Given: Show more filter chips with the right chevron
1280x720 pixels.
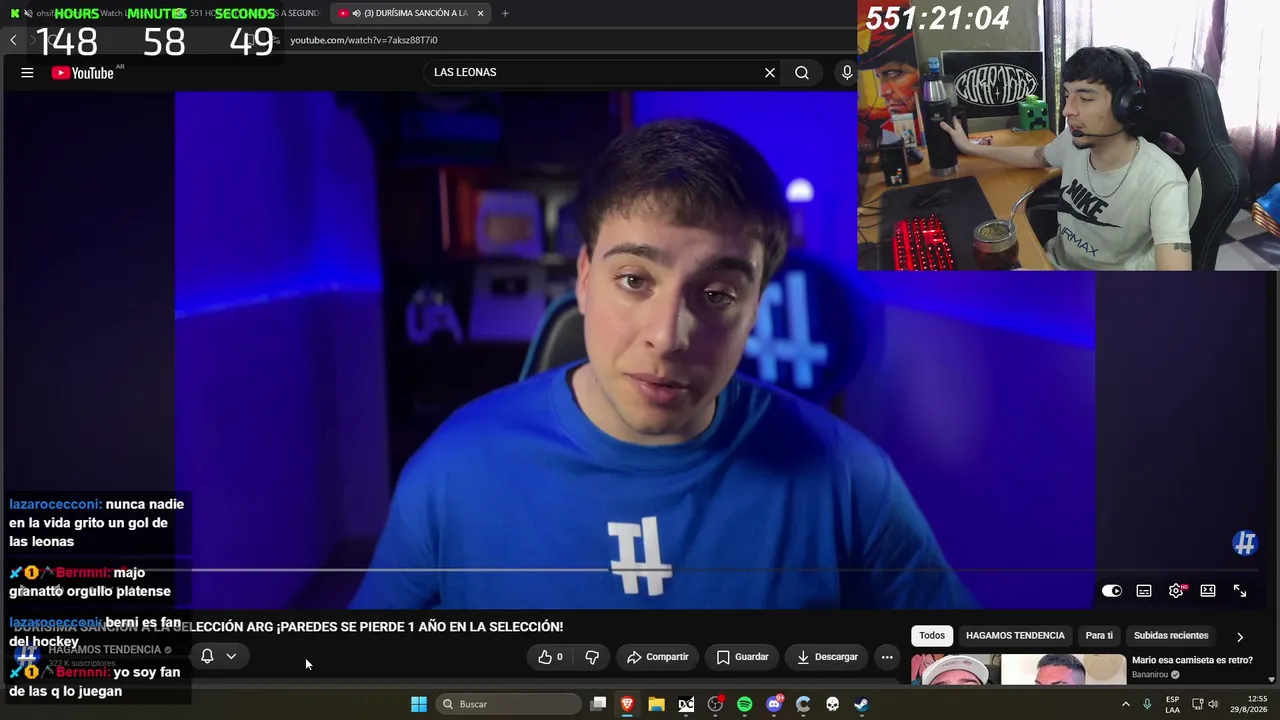Looking at the screenshot, I should pyautogui.click(x=1240, y=636).
